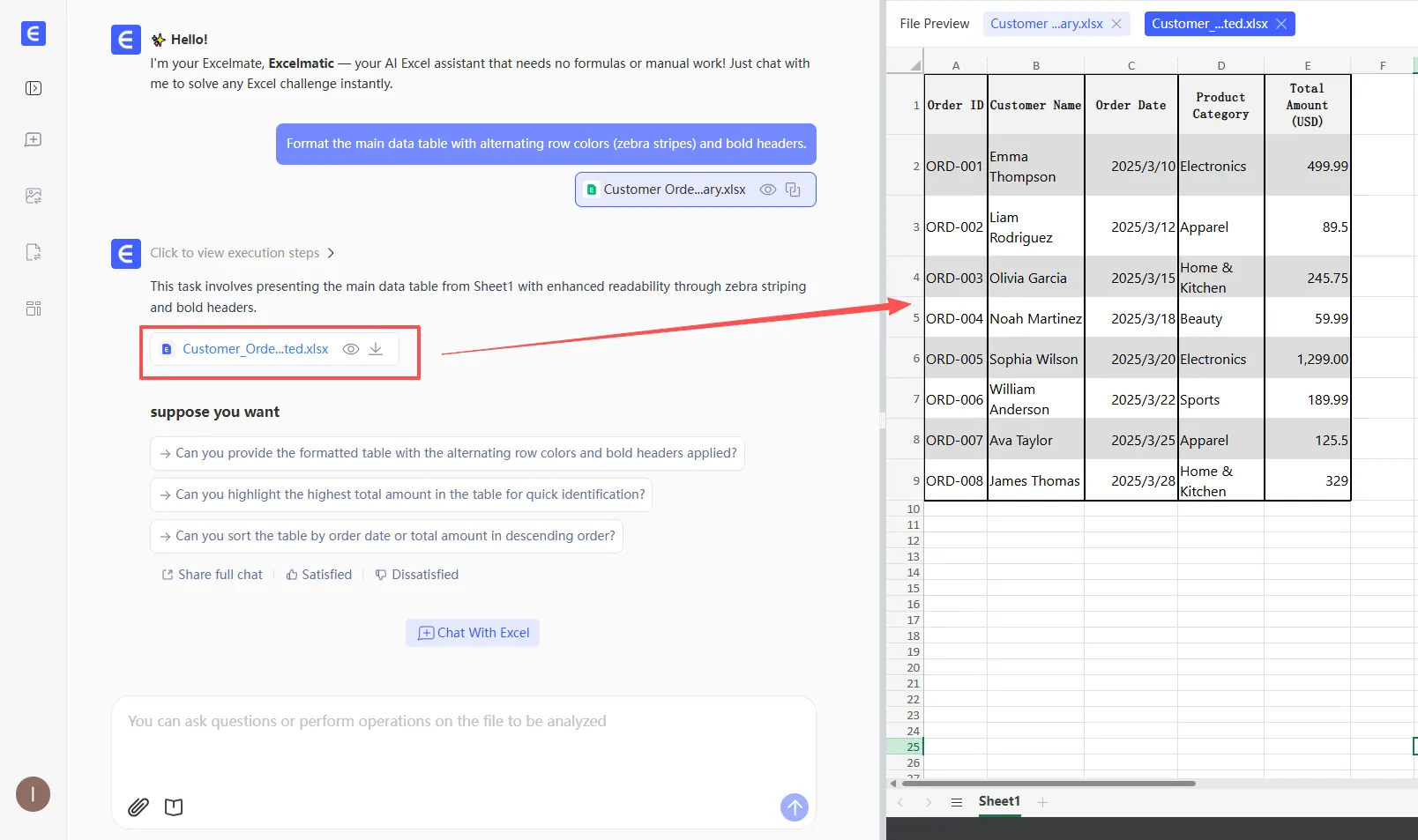The image size is (1418, 840).
Task: Preview the formatted result file via eye icon
Action: [x=350, y=349]
